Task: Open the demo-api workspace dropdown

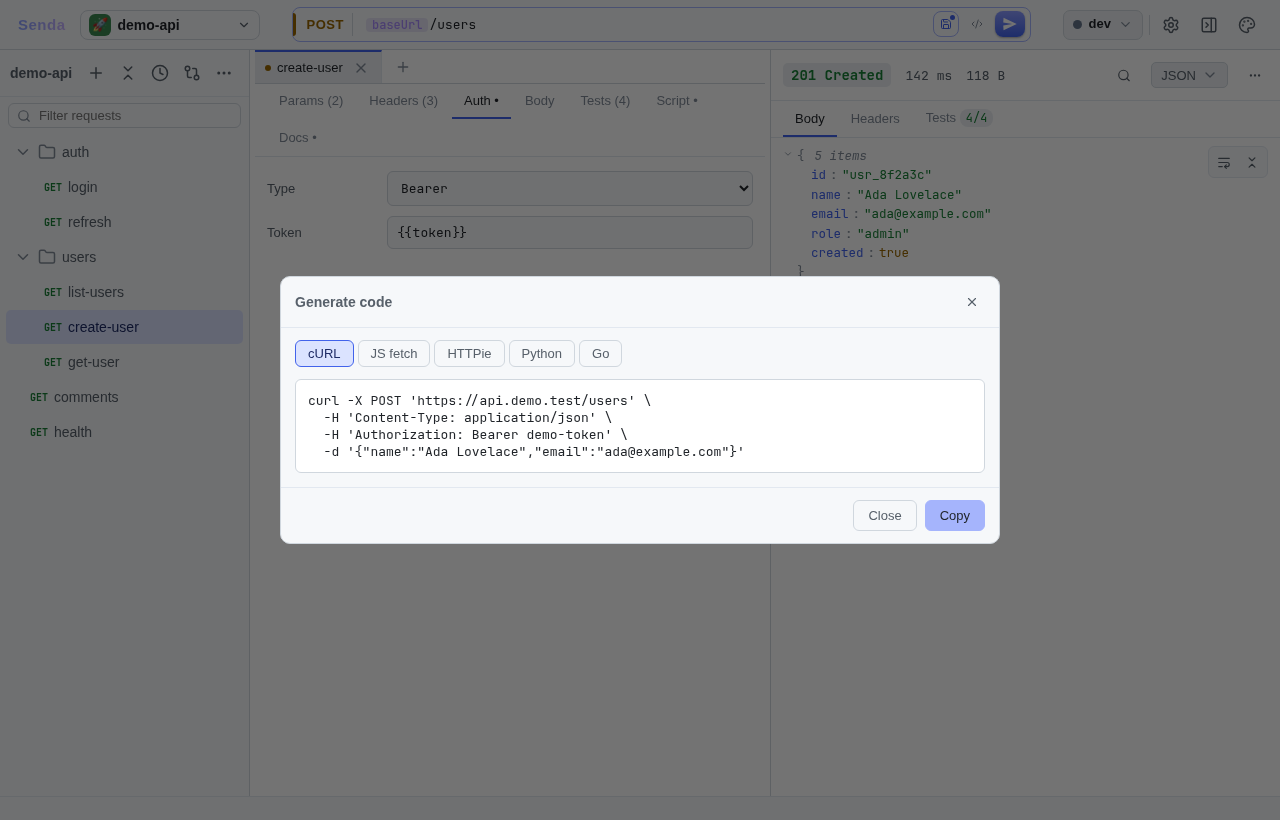Action: [x=170, y=25]
